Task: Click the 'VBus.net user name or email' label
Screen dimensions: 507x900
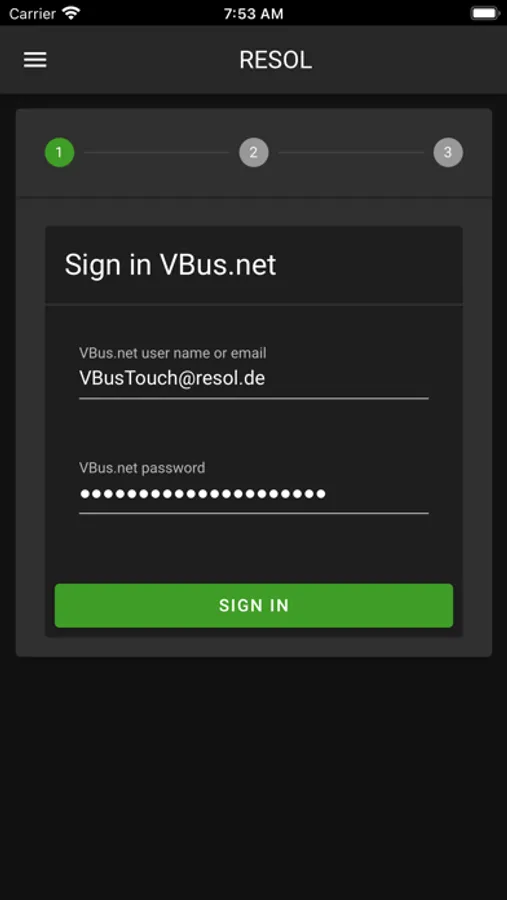Action: pos(172,353)
